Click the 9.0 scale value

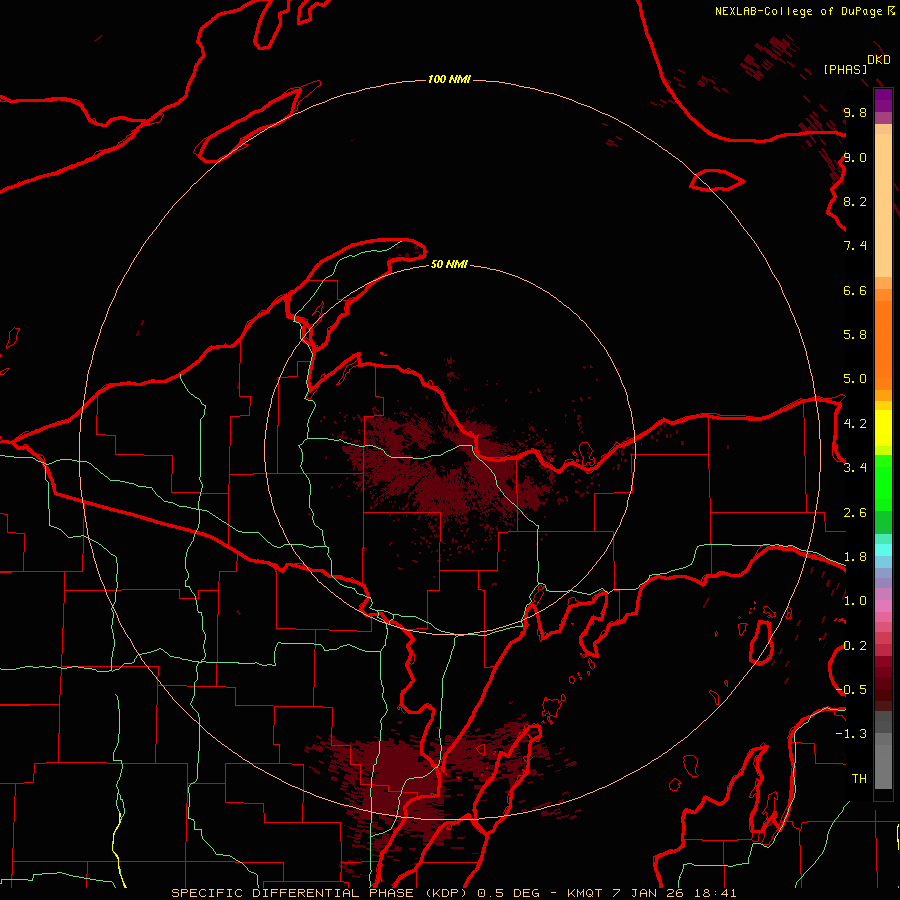pos(855,157)
